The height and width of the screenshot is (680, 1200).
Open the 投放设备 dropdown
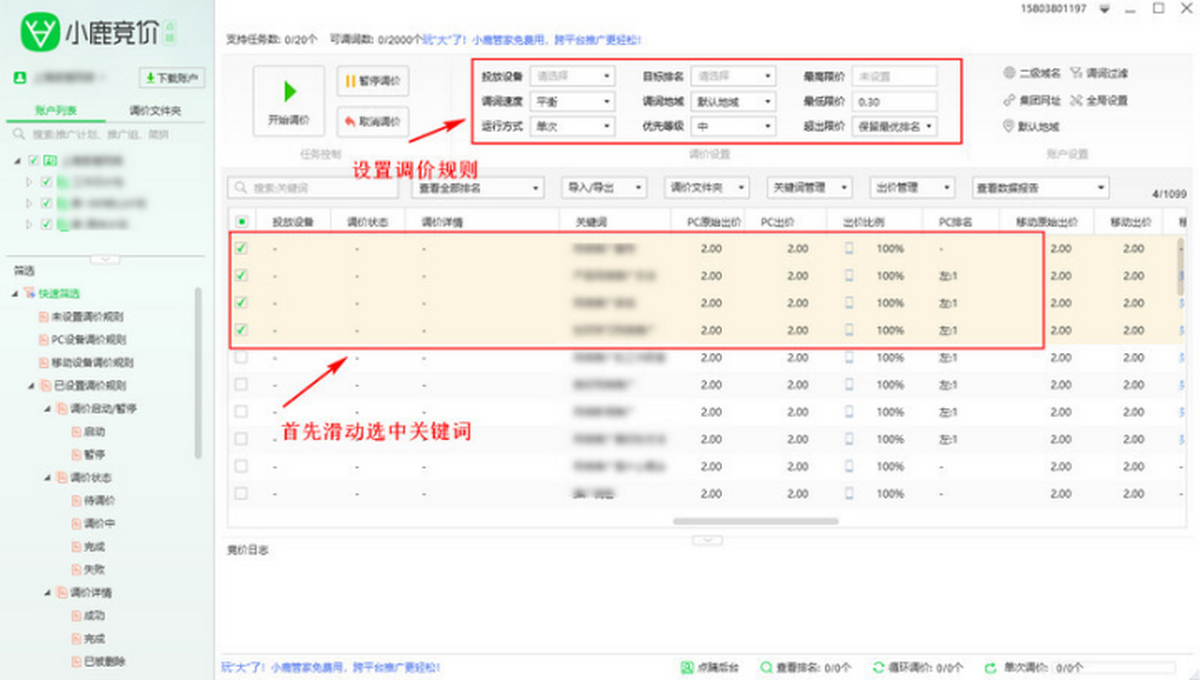573,75
